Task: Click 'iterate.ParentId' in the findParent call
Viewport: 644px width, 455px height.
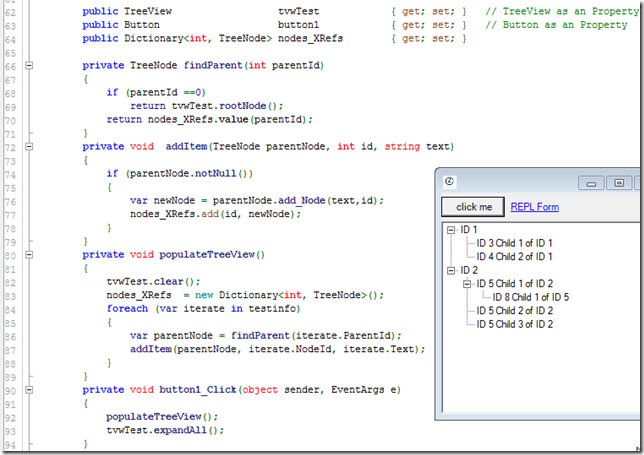Action: [x=343, y=336]
